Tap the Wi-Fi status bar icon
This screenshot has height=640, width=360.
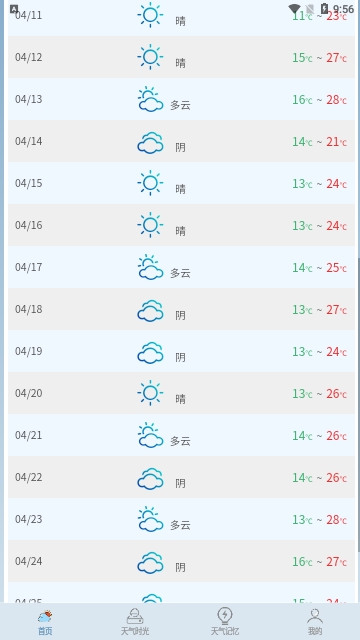294,9
